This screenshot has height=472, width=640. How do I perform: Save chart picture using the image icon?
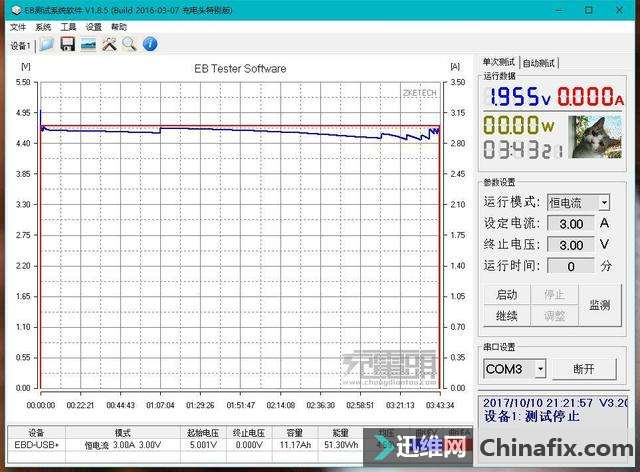pos(89,44)
